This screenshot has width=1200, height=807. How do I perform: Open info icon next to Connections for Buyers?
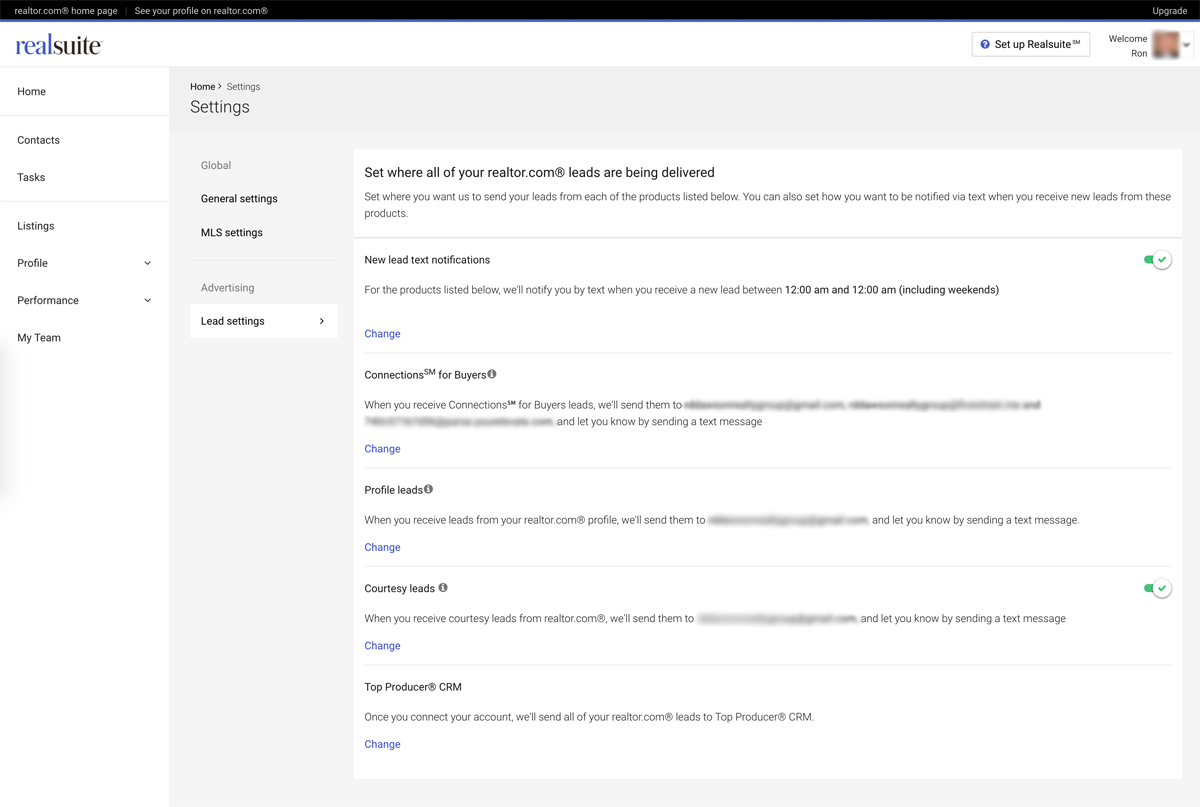tap(492, 374)
